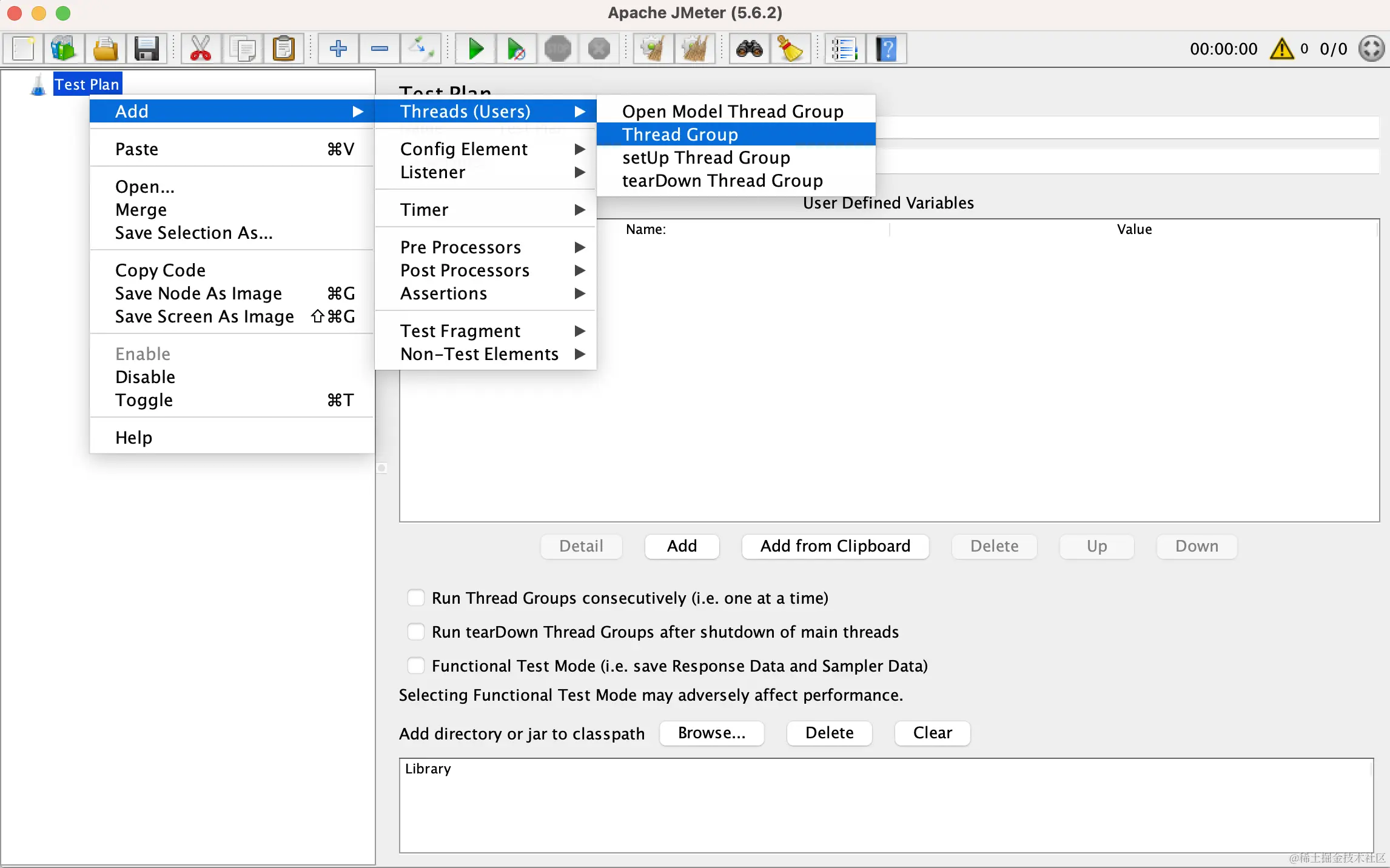Click the Copy icon in toolbar
Screen dimensions: 1390x868
(243, 48)
